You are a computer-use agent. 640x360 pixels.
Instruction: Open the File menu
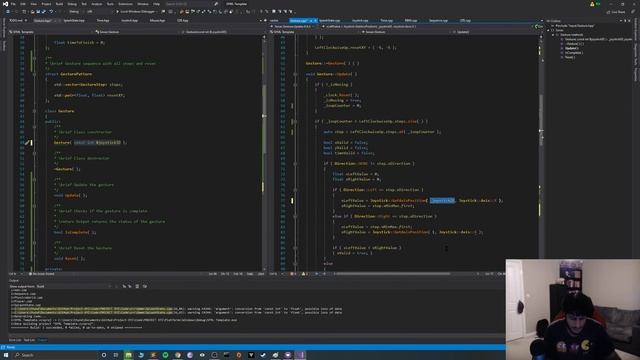point(13,4)
